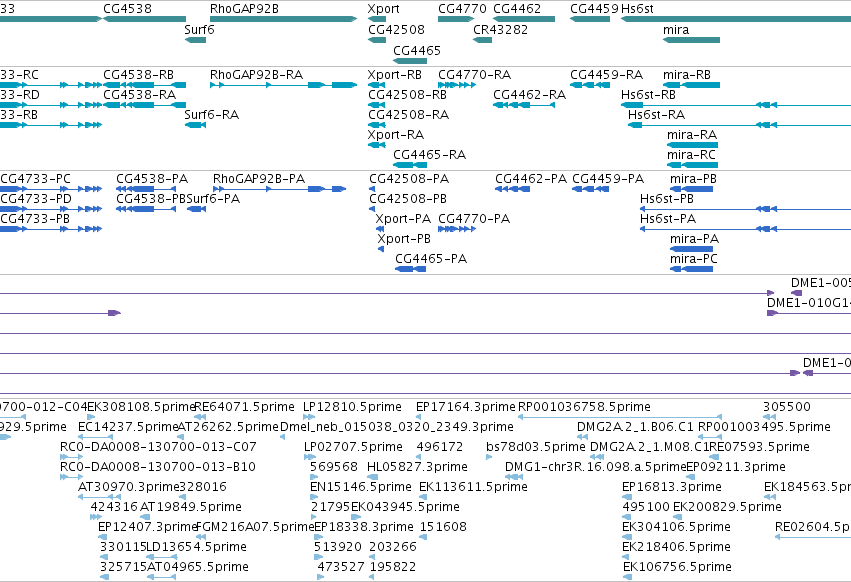Select the Surf6 gene label

[x=199, y=29]
